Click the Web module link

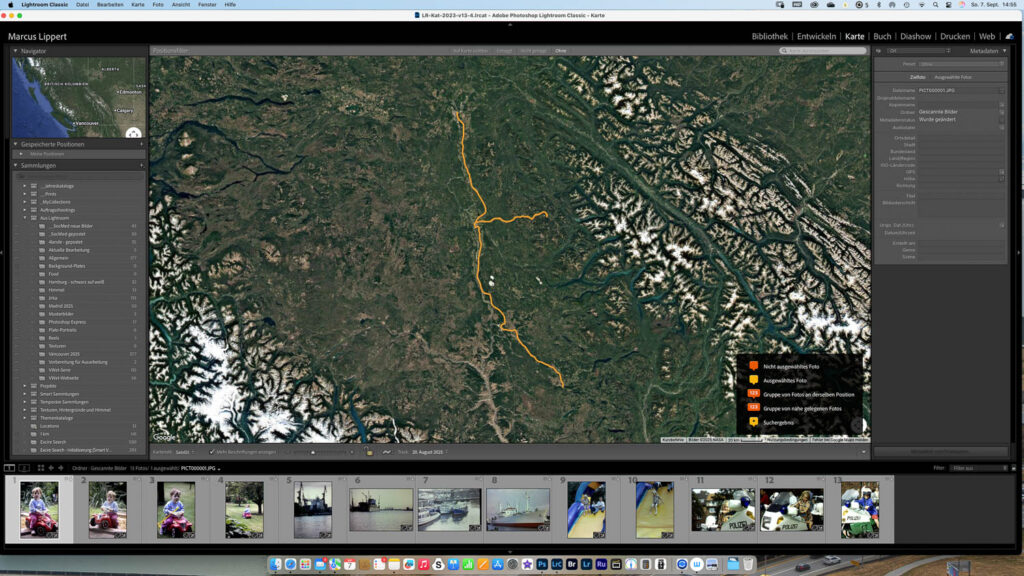[x=987, y=37]
